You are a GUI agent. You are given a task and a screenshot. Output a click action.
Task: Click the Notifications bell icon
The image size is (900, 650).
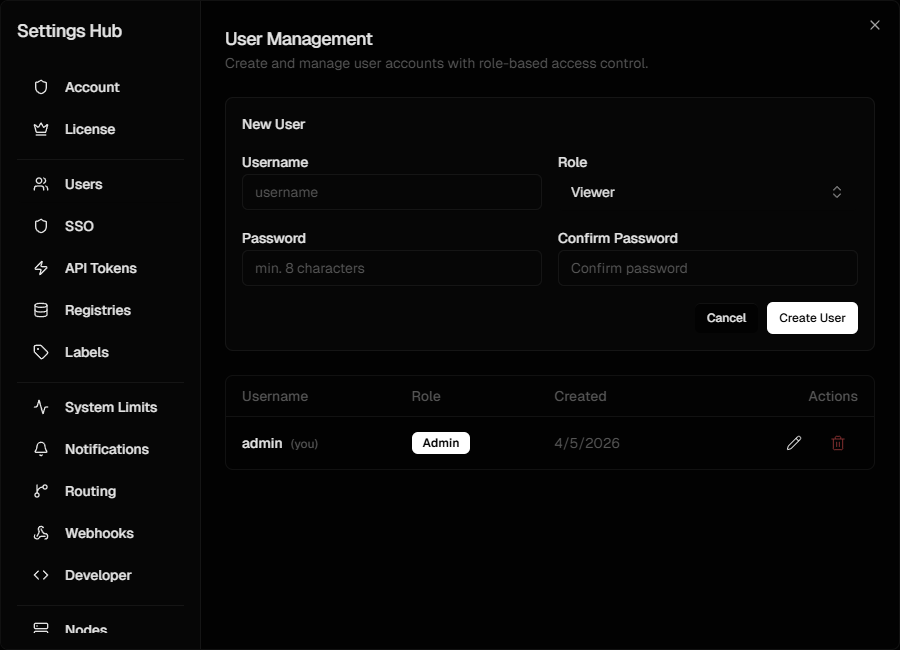click(x=41, y=449)
